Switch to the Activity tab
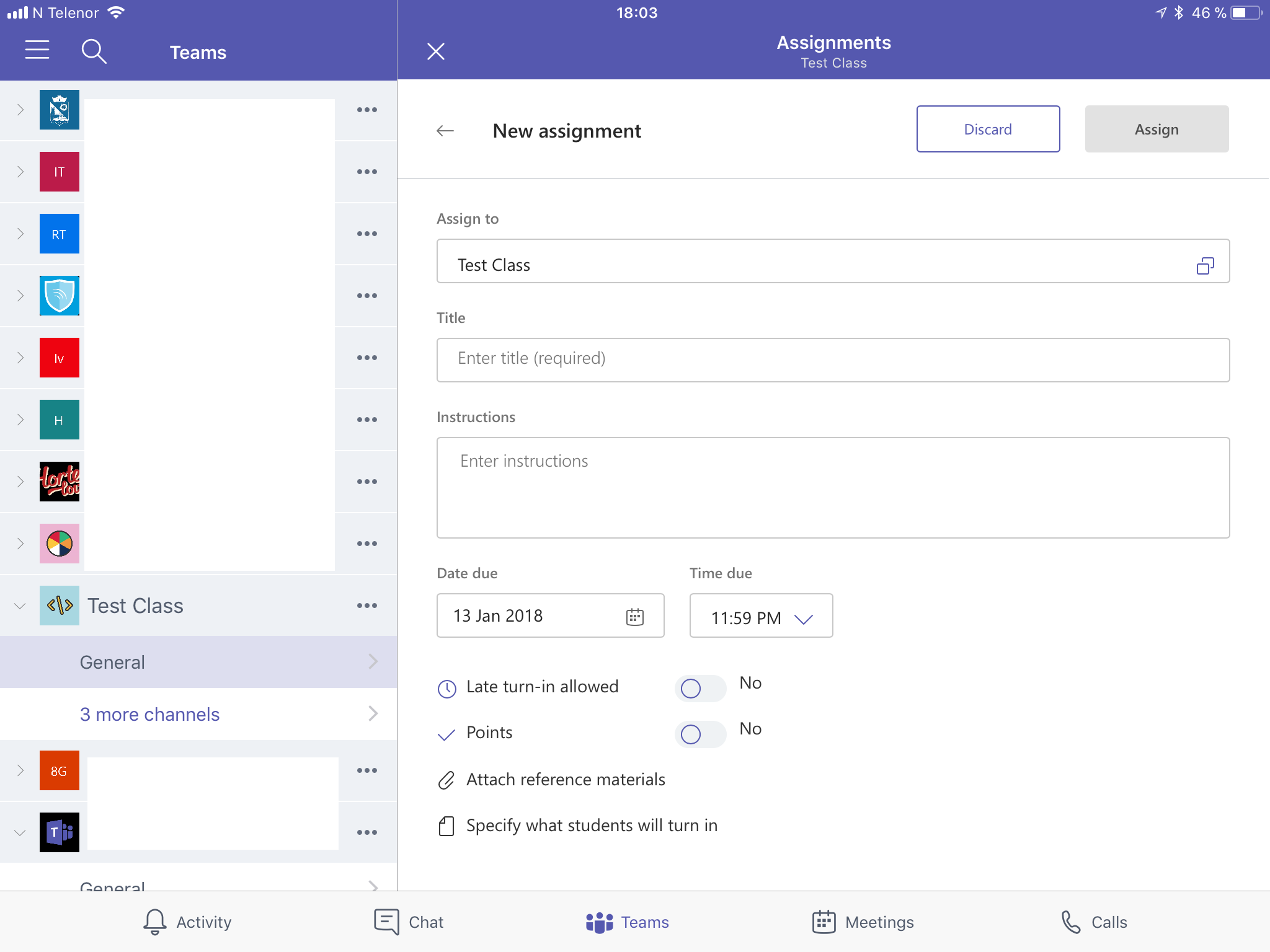Image resolution: width=1270 pixels, height=952 pixels. click(187, 922)
